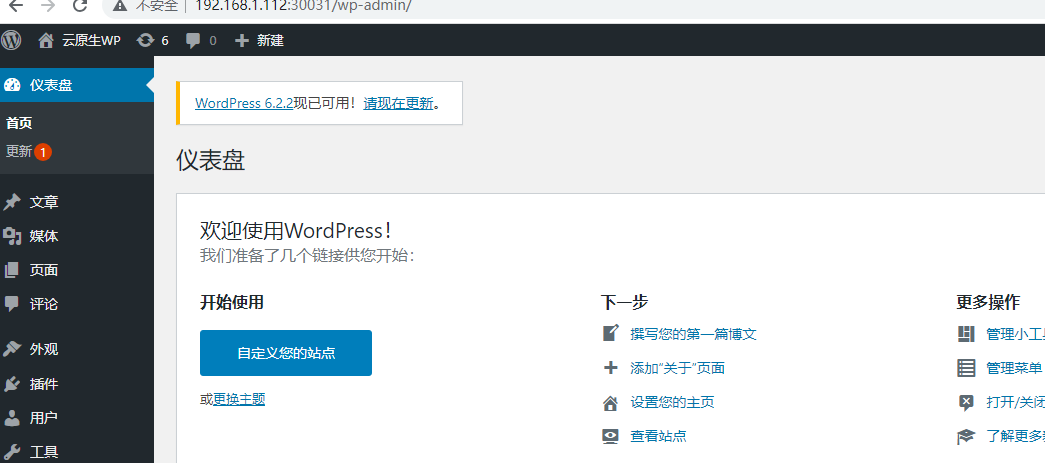Click the wrench icon for 工具

tap(12, 452)
